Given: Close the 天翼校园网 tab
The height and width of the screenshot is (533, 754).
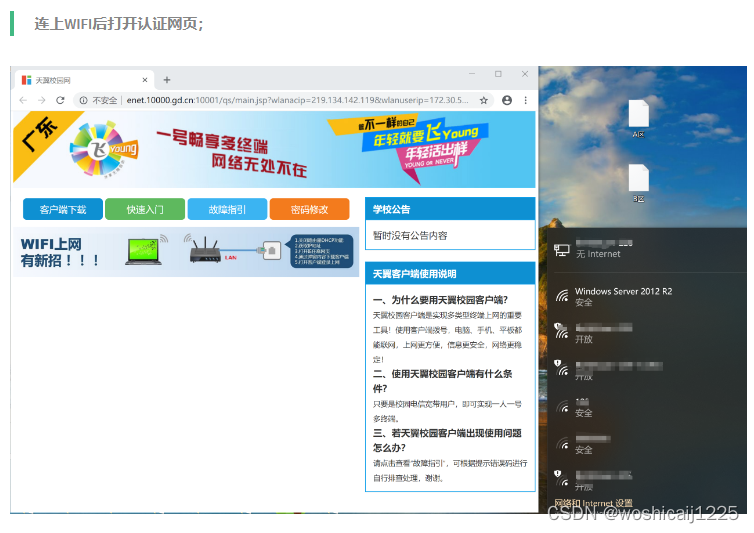Looking at the screenshot, I should click(145, 80).
